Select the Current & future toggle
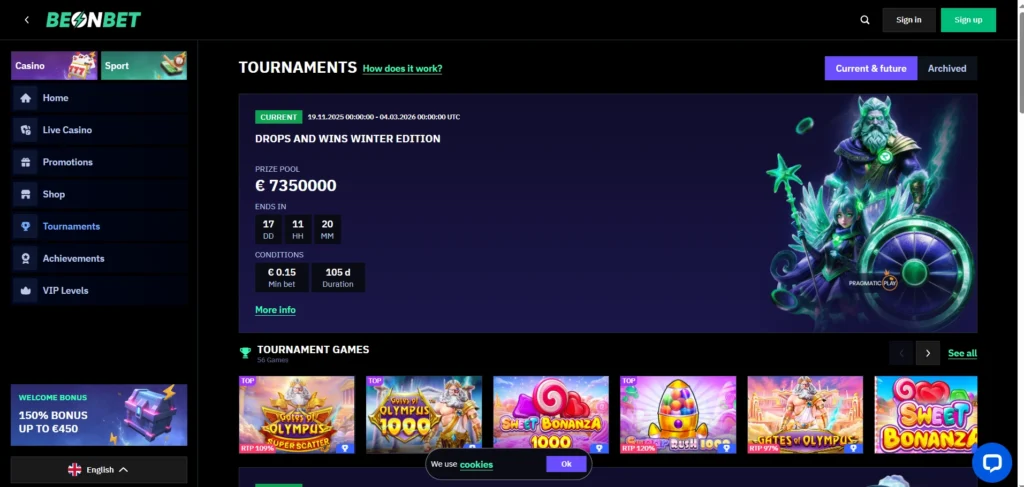 870,68
